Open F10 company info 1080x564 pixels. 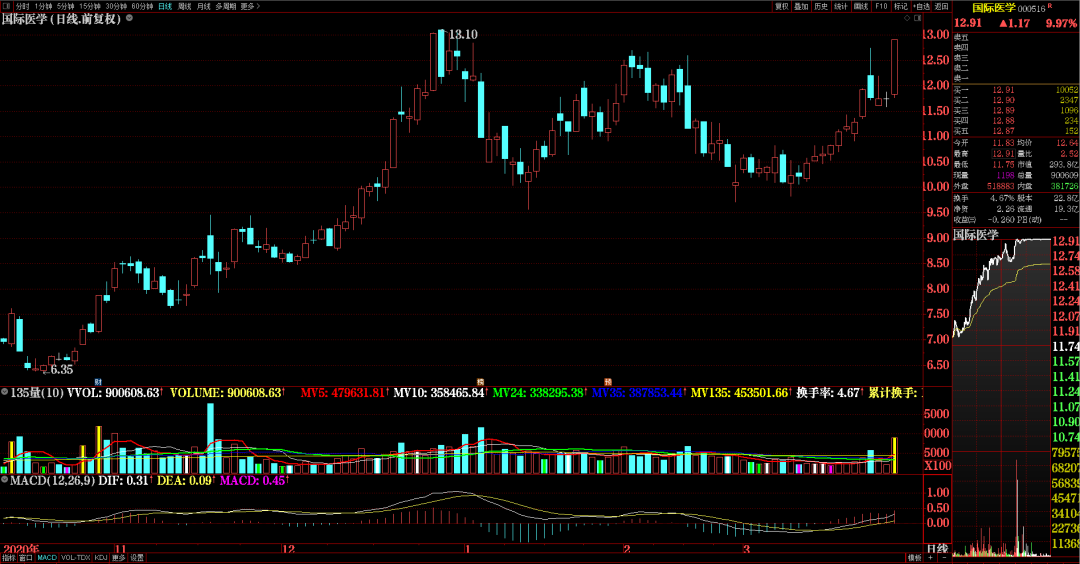pyautogui.click(x=881, y=6)
